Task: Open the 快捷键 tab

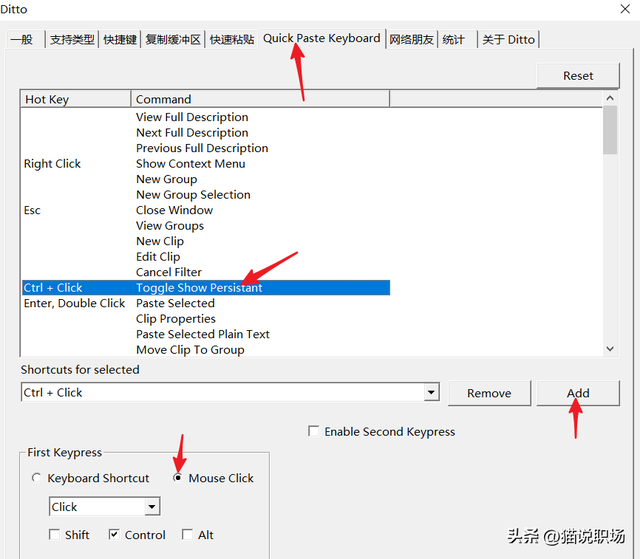Action: click(120, 40)
